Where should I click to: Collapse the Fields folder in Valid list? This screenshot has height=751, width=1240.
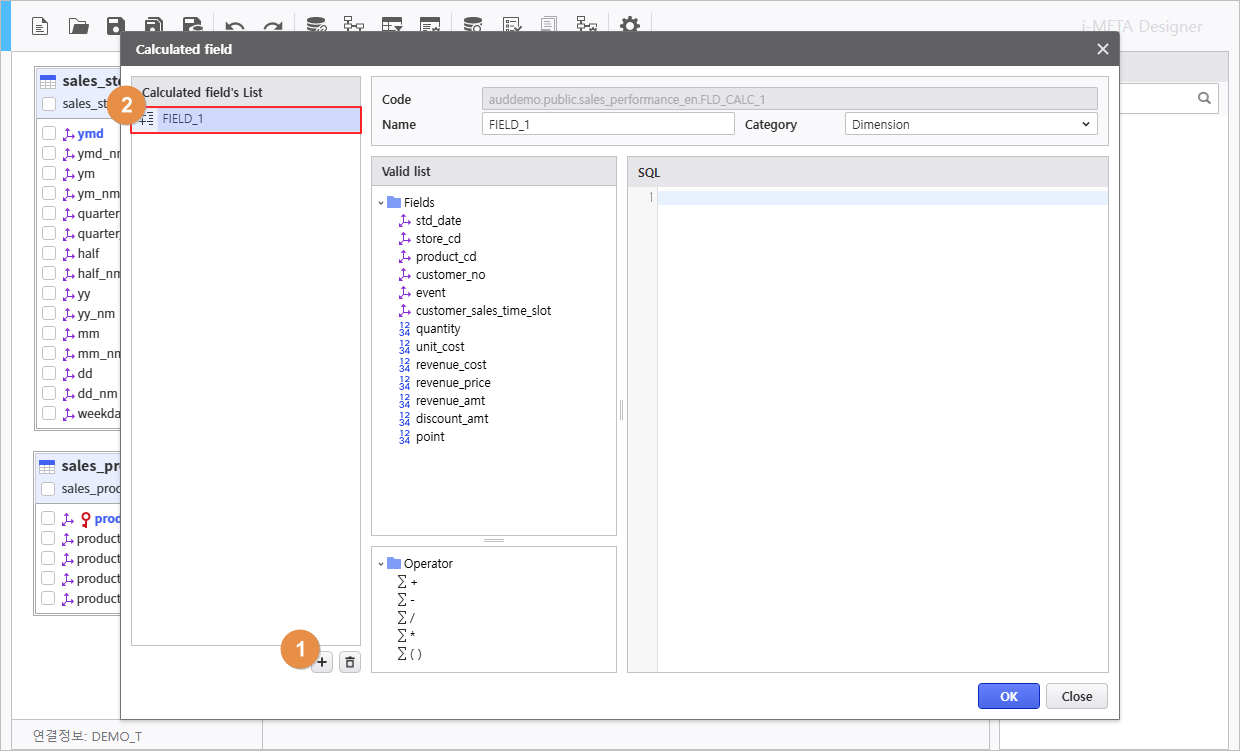coord(382,202)
